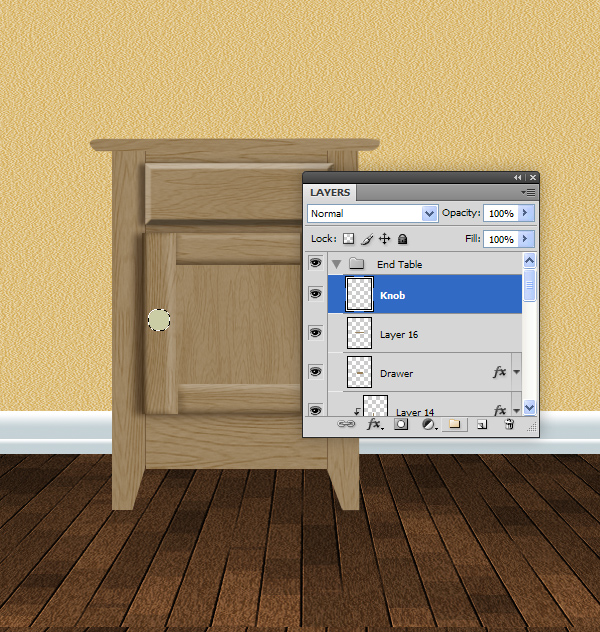
Task: Hide the End Table group
Action: [316, 264]
